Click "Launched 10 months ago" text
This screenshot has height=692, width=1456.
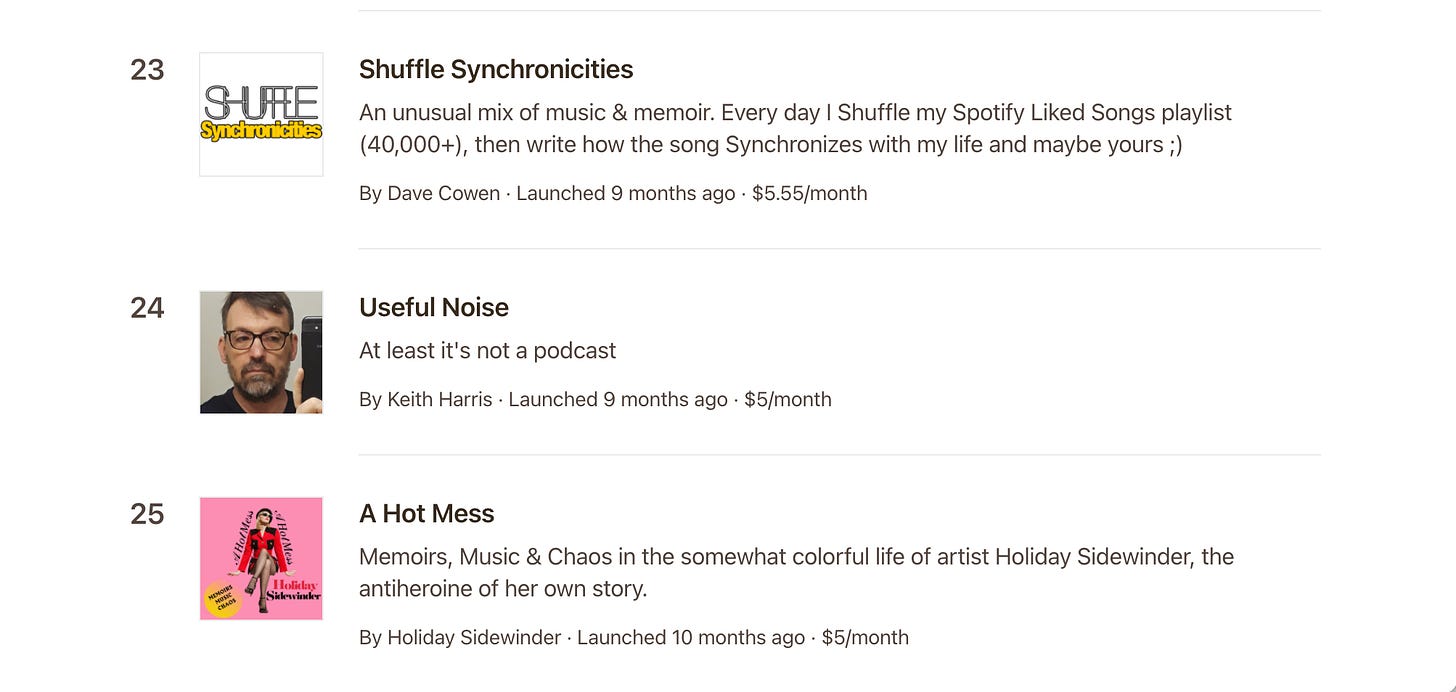click(x=691, y=637)
